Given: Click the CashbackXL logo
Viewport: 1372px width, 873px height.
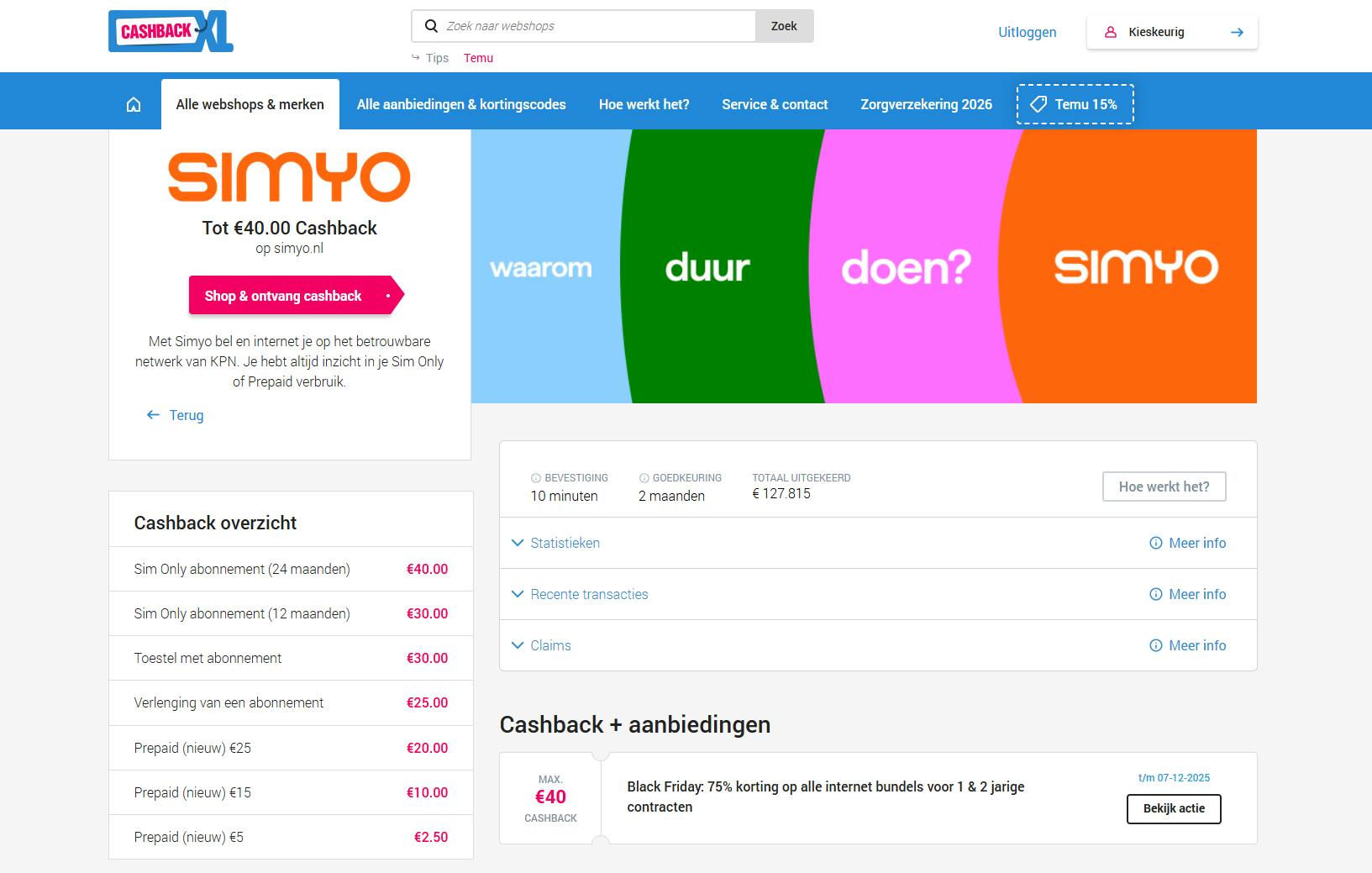Looking at the screenshot, I should pos(171,31).
